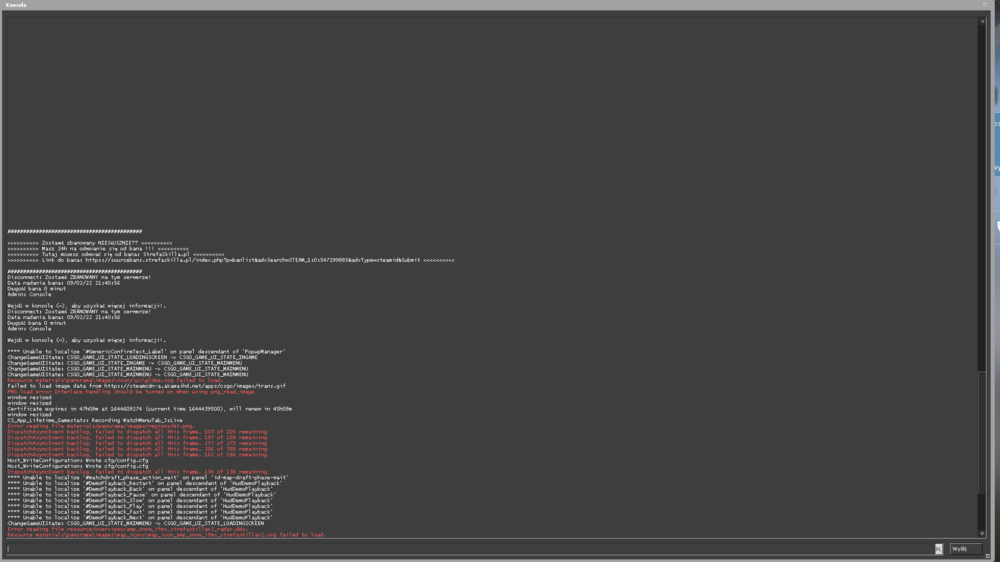Click the backlog '103 of 105 remaining' line
Screen dimensions: 1000x562
[137, 432]
